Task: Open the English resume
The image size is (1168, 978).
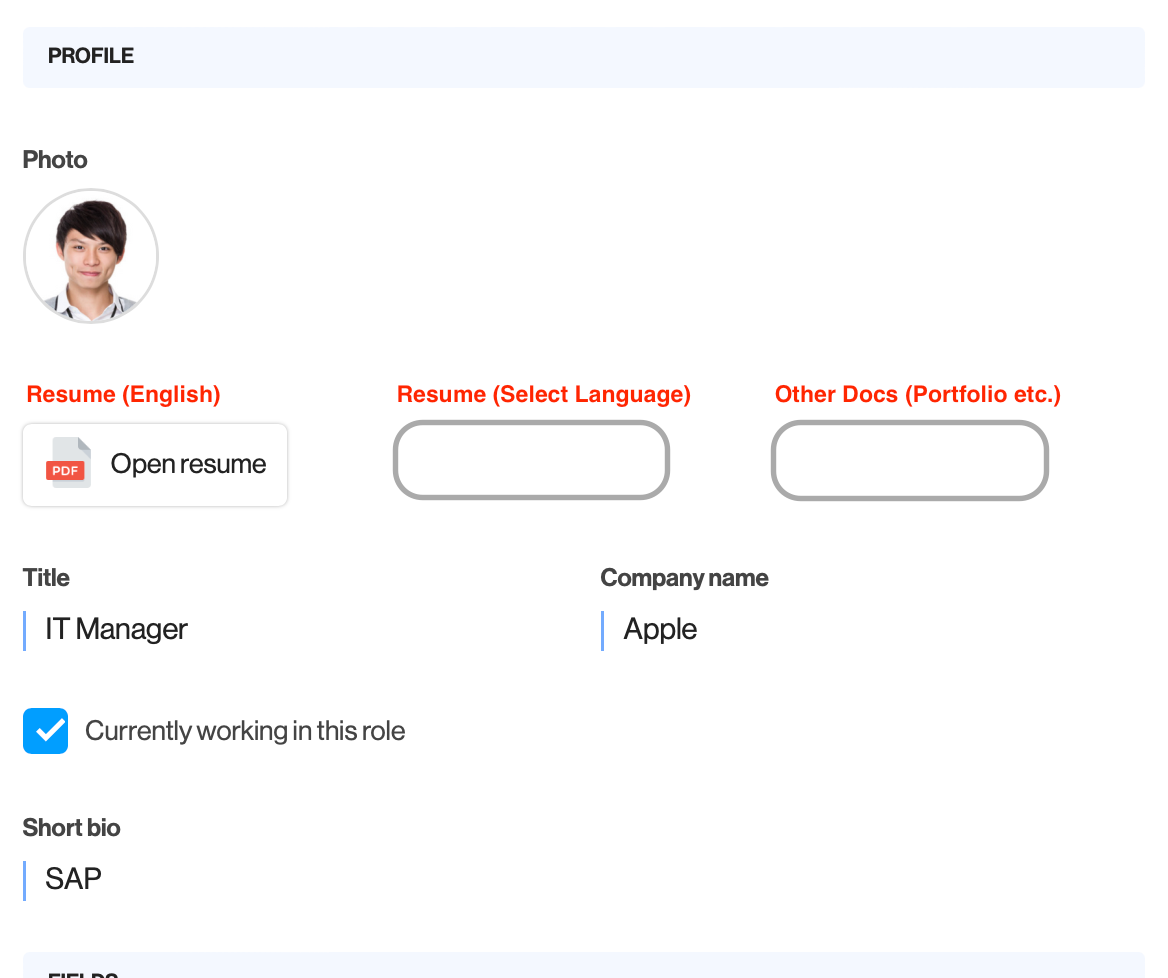Action: point(155,465)
